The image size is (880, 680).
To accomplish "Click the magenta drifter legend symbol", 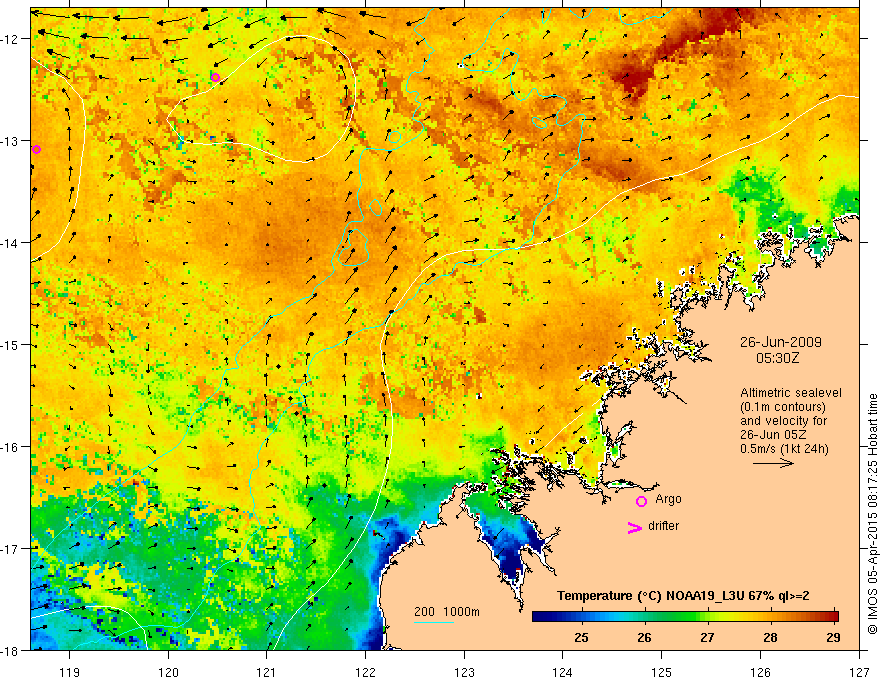I will click(x=634, y=527).
